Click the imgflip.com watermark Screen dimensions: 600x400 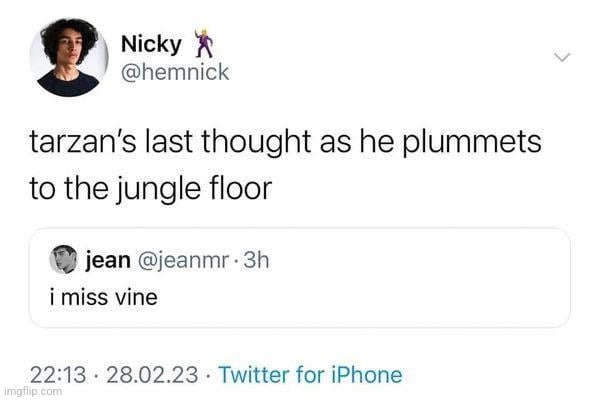(x=33, y=392)
